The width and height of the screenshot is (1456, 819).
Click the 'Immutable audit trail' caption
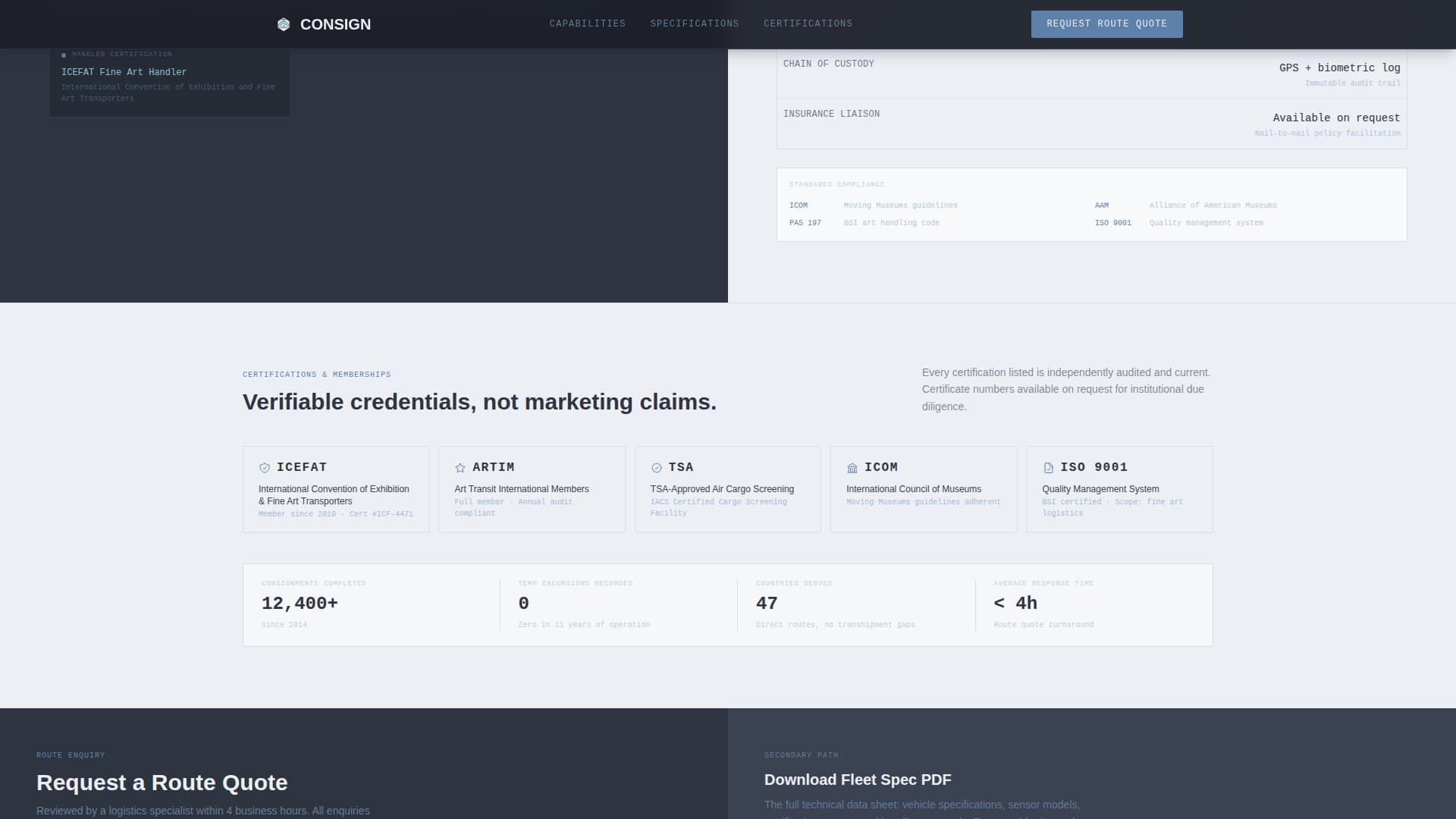1353,83
